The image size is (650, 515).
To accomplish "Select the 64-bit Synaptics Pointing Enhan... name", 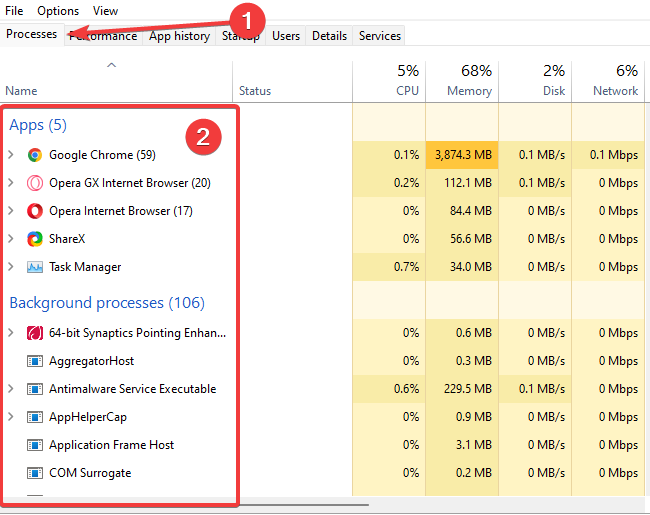I will pos(138,333).
